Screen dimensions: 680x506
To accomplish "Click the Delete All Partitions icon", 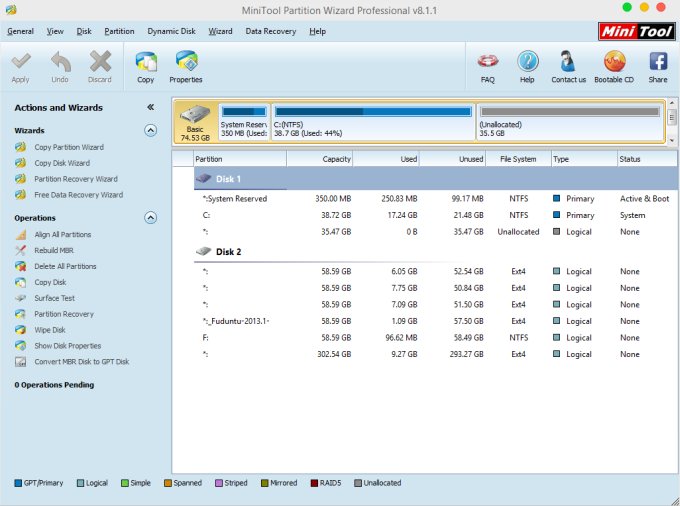I will 20,266.
